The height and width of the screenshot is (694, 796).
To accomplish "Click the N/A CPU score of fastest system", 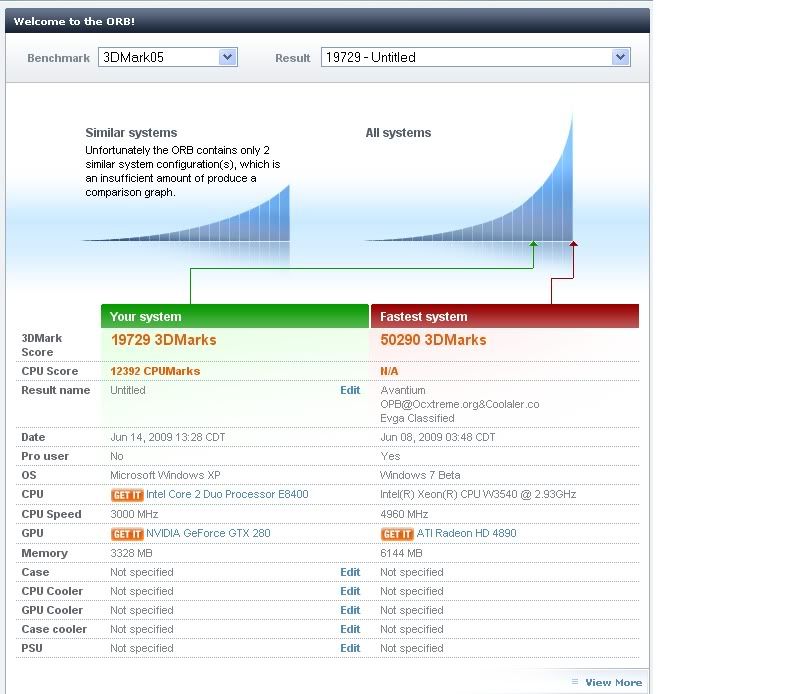I will (389, 371).
